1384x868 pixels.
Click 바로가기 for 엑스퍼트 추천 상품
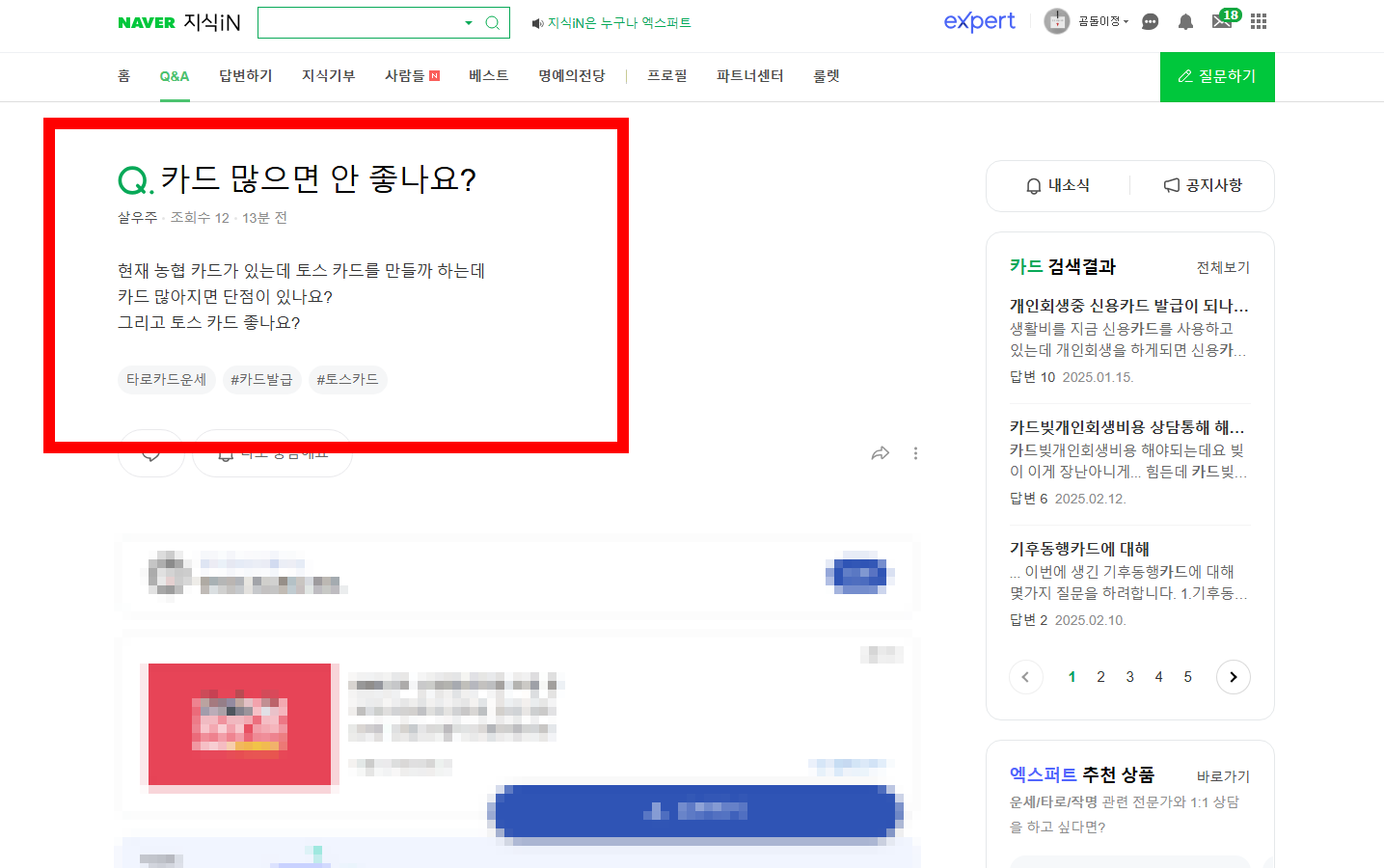pyautogui.click(x=1223, y=776)
